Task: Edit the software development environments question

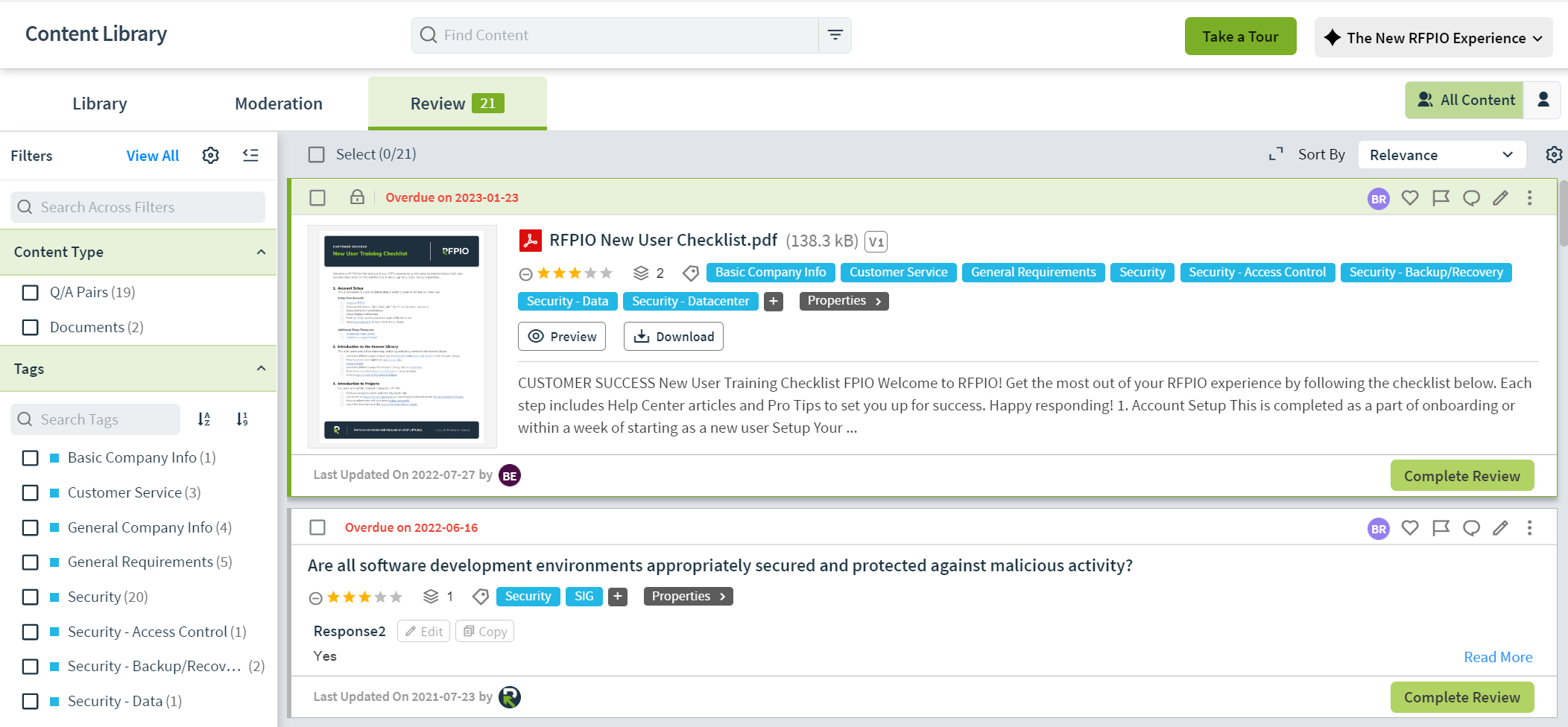Action: tap(1500, 528)
